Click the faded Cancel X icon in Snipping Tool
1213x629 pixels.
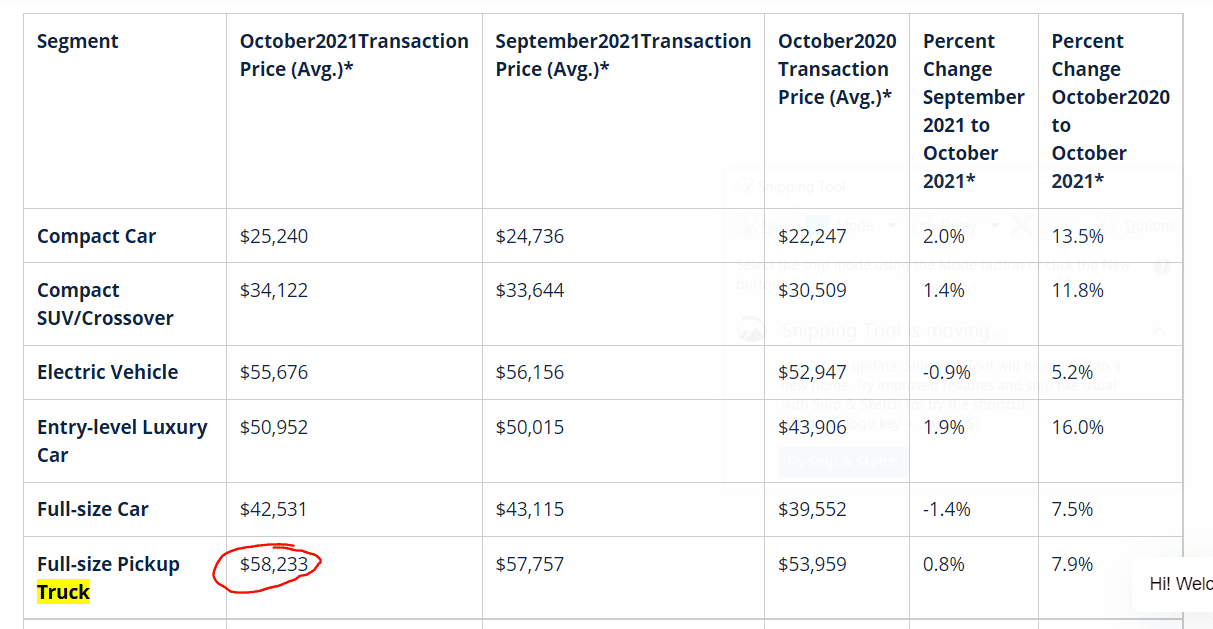[x=1022, y=225]
